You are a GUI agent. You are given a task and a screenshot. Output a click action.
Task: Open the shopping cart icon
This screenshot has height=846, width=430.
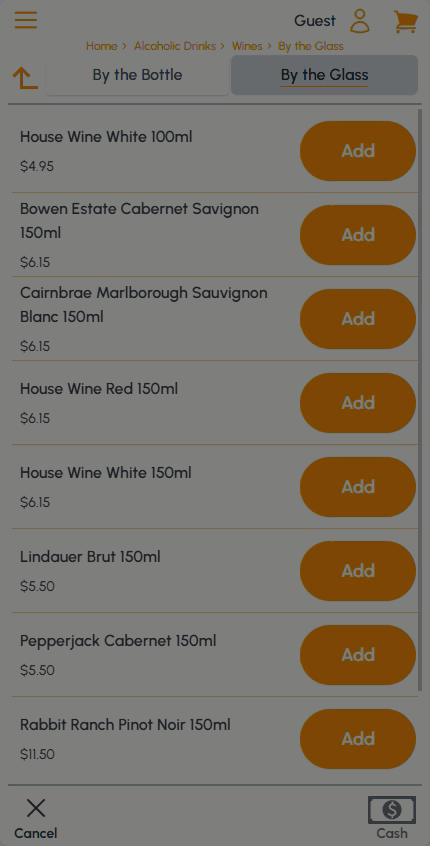[x=406, y=22]
